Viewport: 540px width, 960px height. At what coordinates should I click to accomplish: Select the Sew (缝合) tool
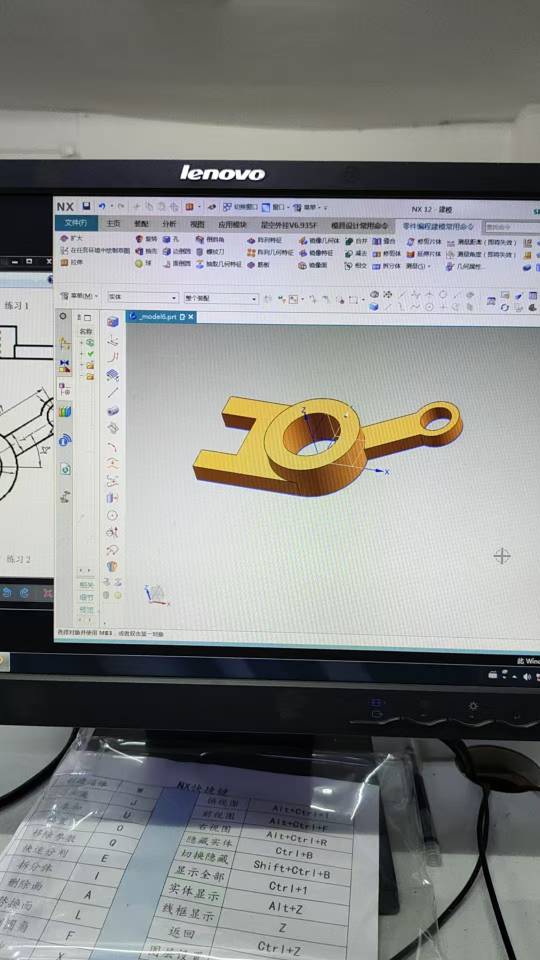pos(385,242)
